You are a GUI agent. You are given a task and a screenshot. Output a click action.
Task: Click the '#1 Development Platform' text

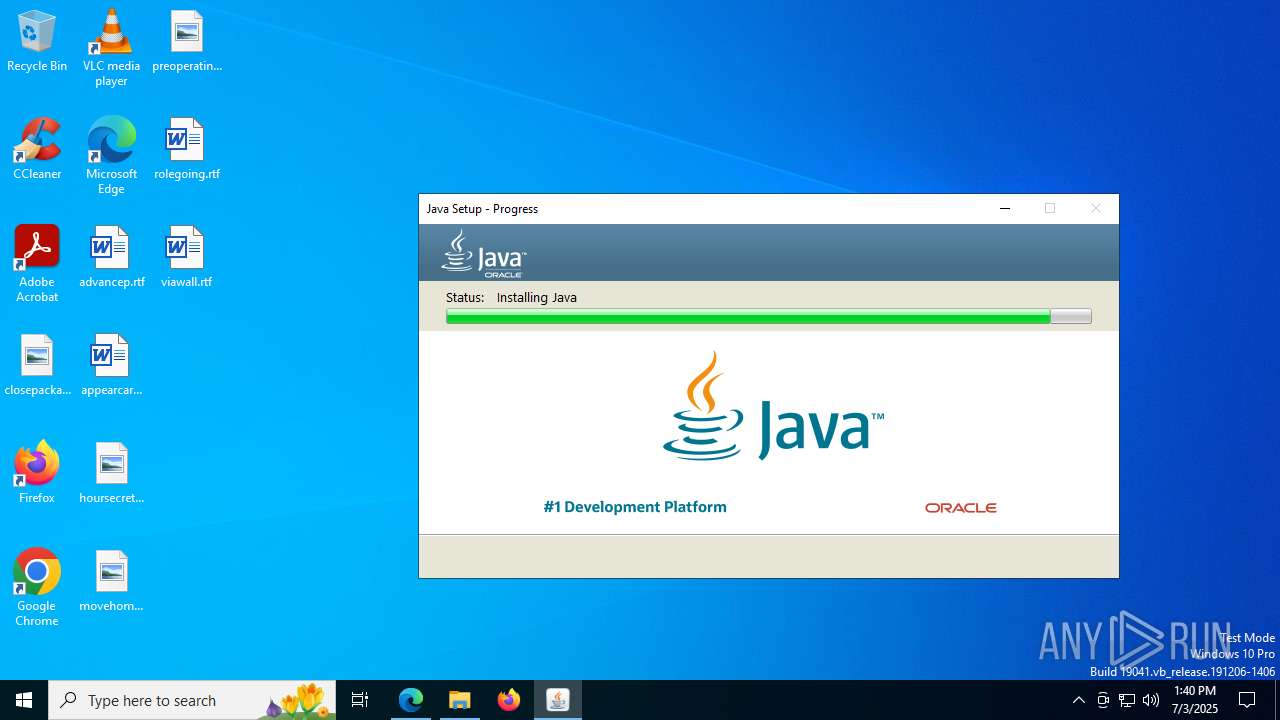(x=635, y=507)
